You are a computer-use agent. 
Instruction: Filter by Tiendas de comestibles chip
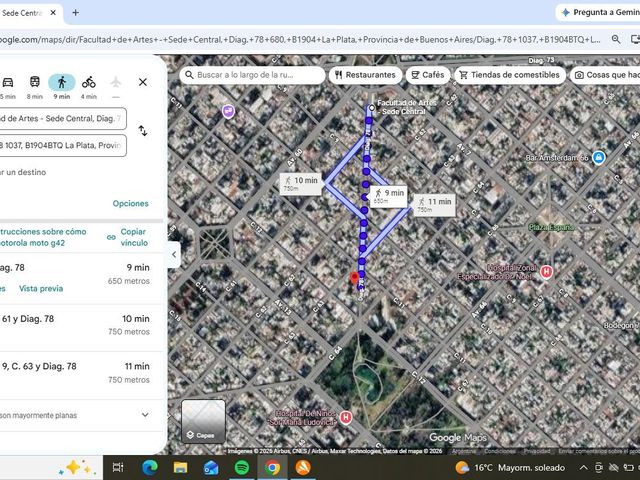coord(510,75)
